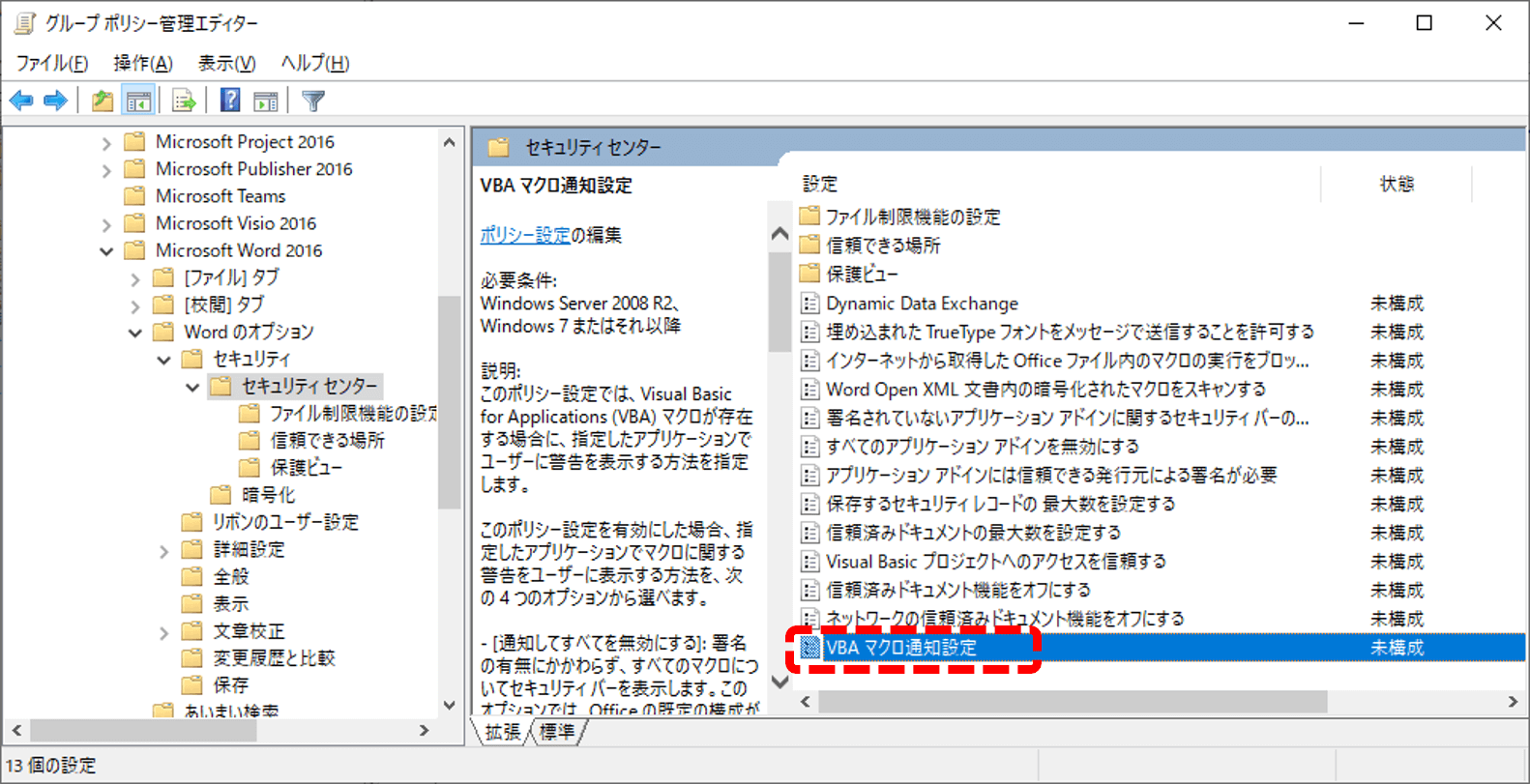Toggle the Show/Hide console tree icon
Image resolution: width=1530 pixels, height=784 pixels.
[139, 101]
